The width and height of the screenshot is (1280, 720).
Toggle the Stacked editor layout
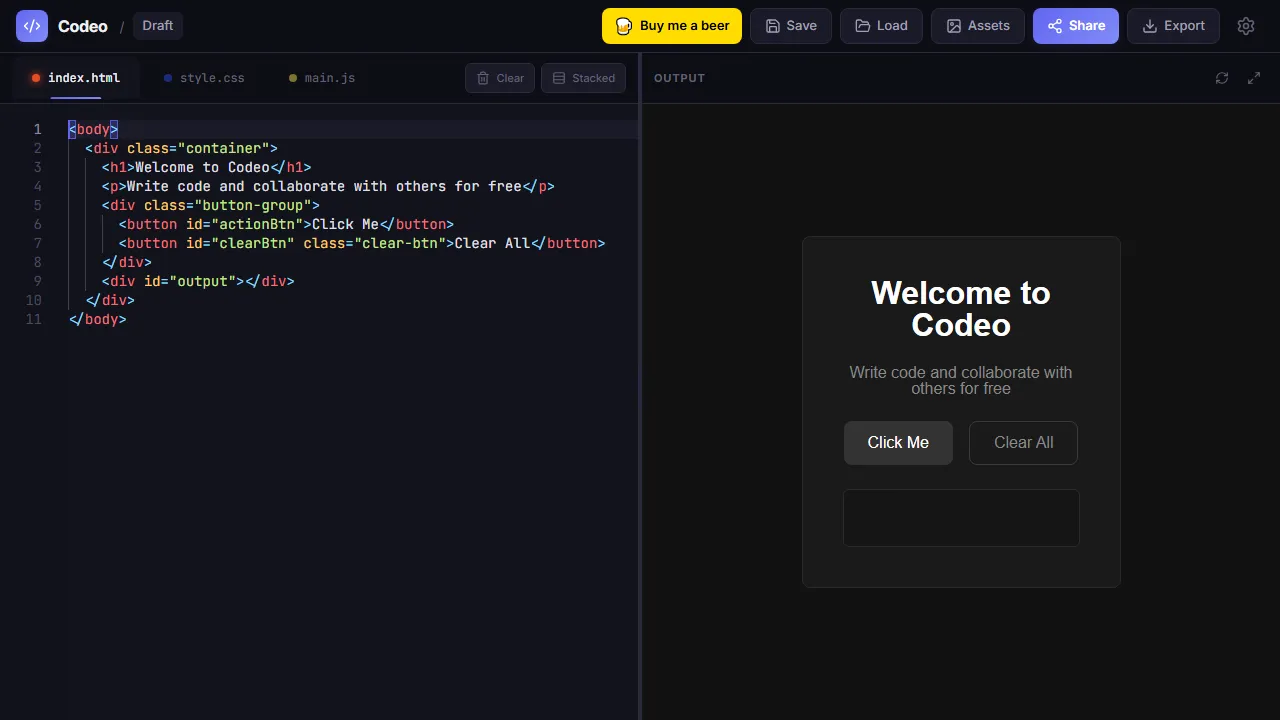(x=583, y=77)
